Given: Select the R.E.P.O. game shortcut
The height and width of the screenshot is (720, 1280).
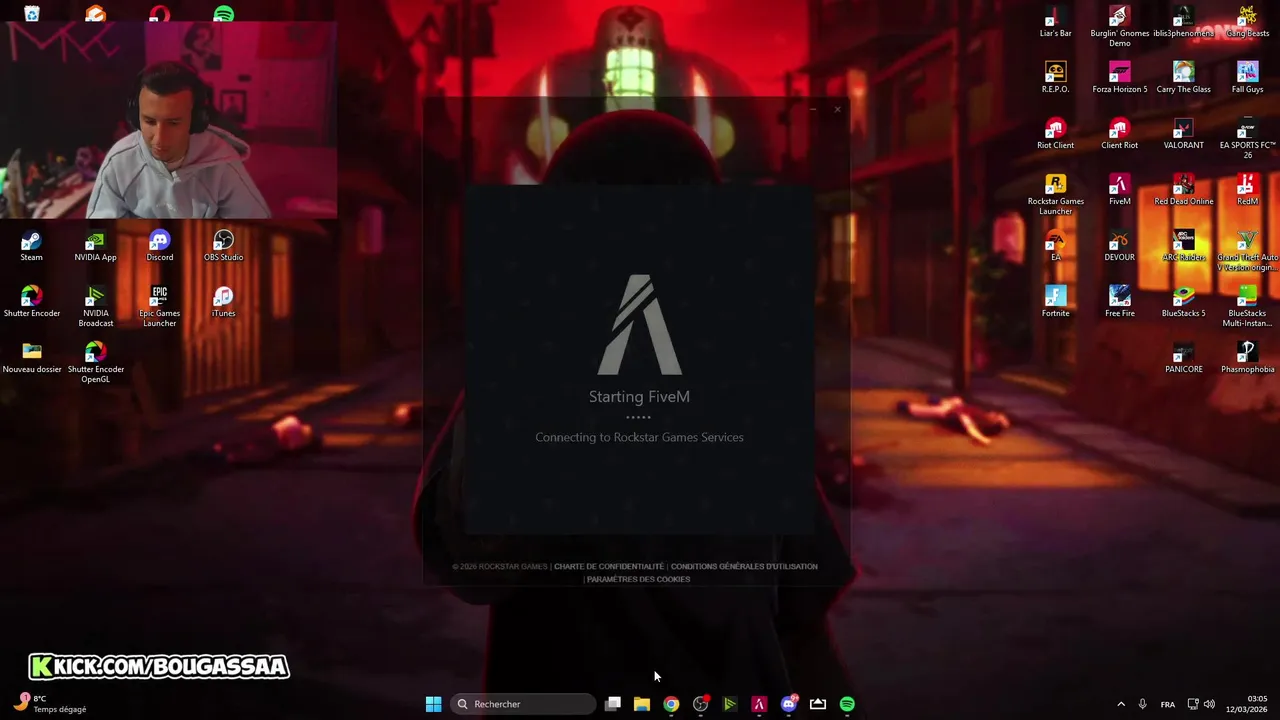Looking at the screenshot, I should [1055, 77].
